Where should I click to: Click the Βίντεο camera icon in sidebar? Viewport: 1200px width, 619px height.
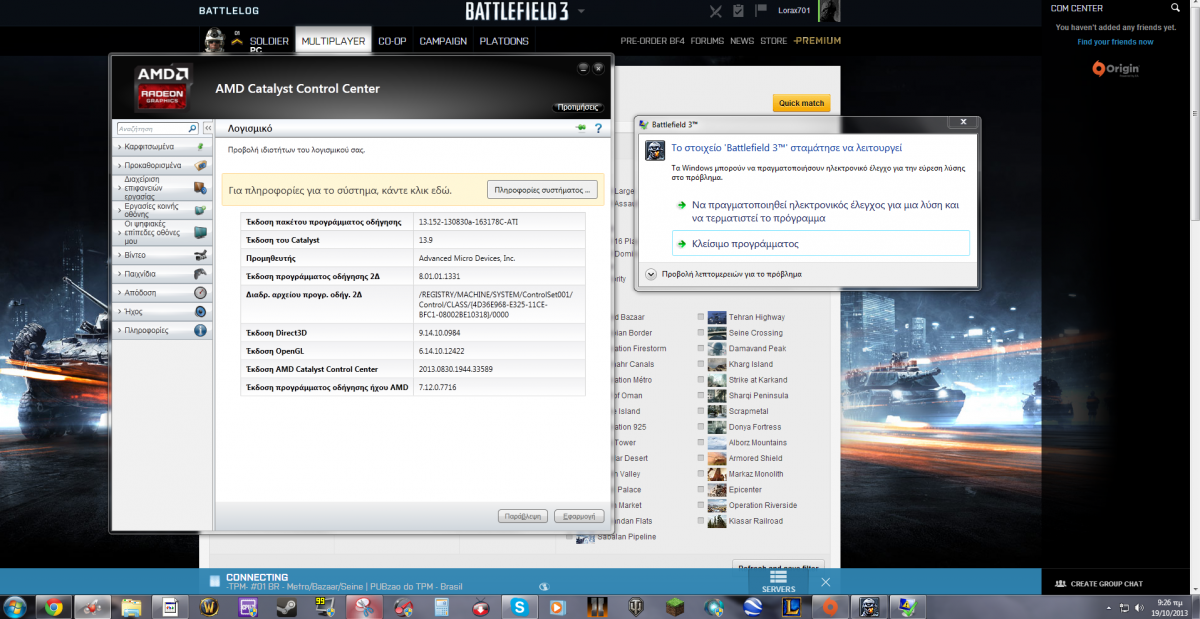[200, 255]
